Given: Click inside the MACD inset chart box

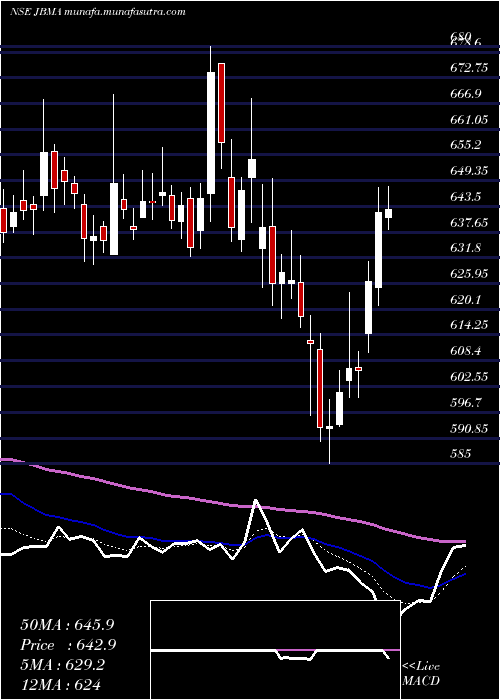Looking at the screenshot, I should [275, 650].
